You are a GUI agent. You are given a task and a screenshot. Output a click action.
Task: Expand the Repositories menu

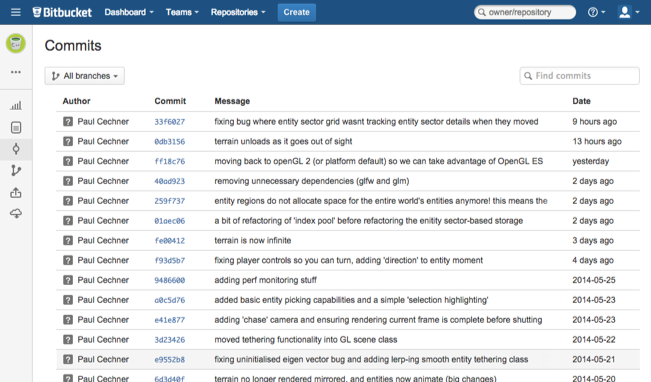[238, 12]
